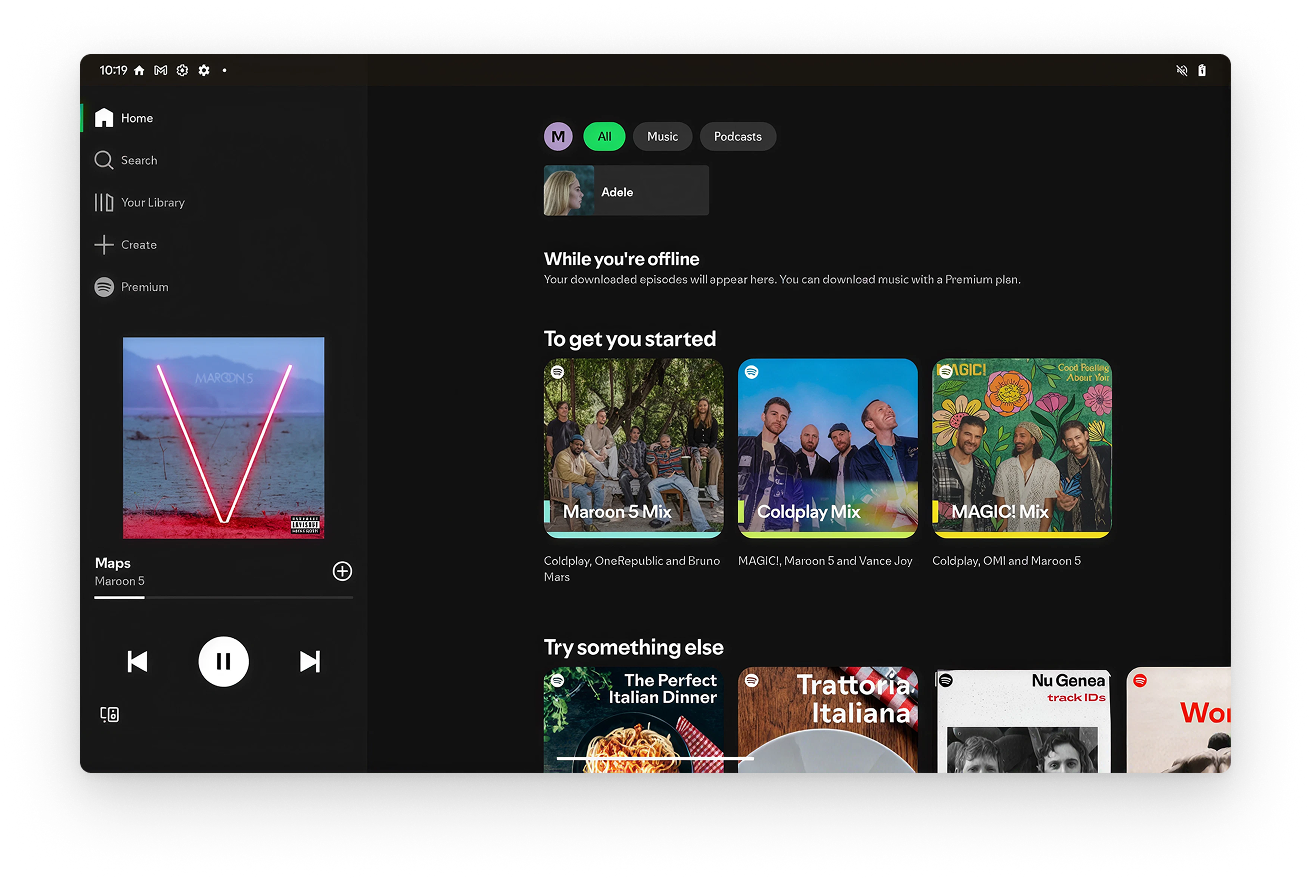Viewport: 1311px width, 879px height.
Task: Switch to the Podcasts filter
Action: tap(738, 136)
